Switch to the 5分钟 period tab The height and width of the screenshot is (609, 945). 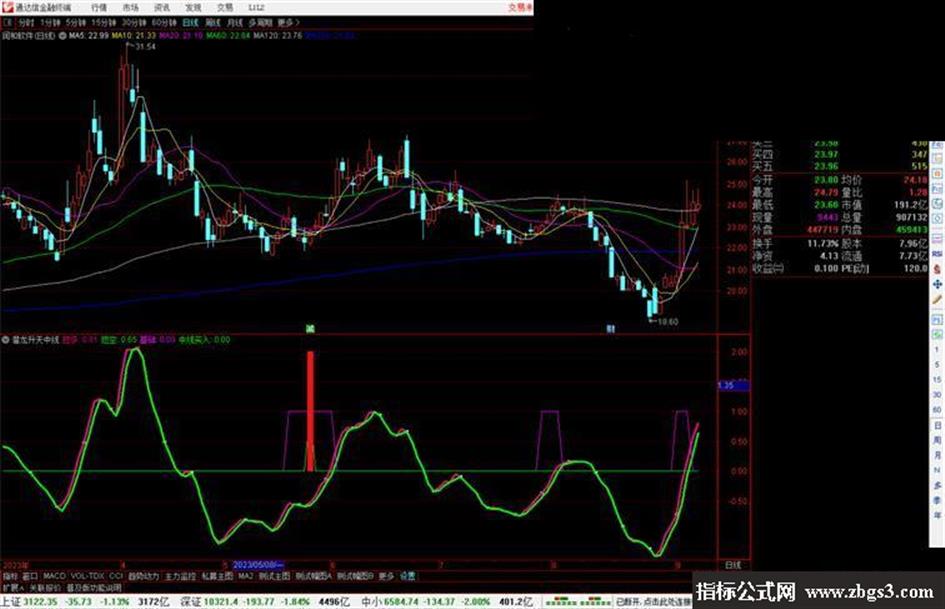click(x=76, y=23)
